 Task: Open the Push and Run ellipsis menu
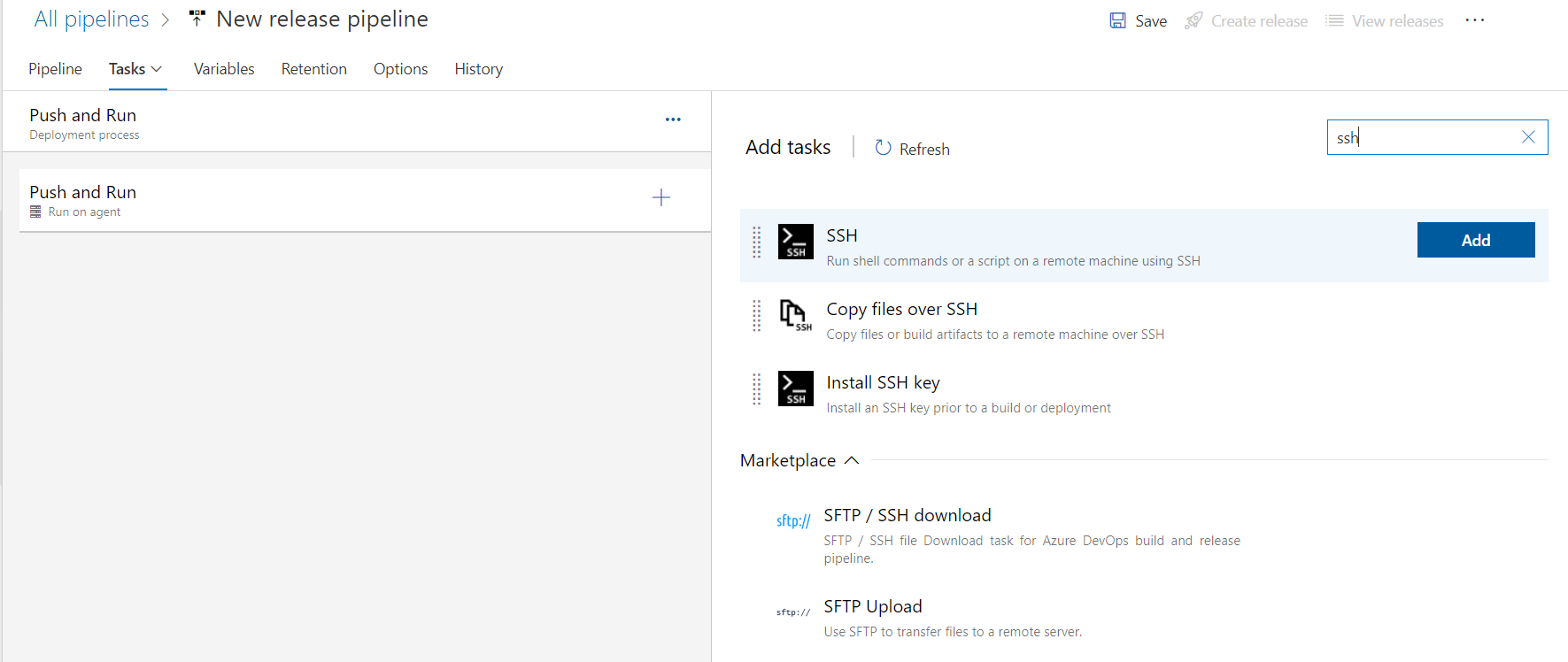[673, 119]
